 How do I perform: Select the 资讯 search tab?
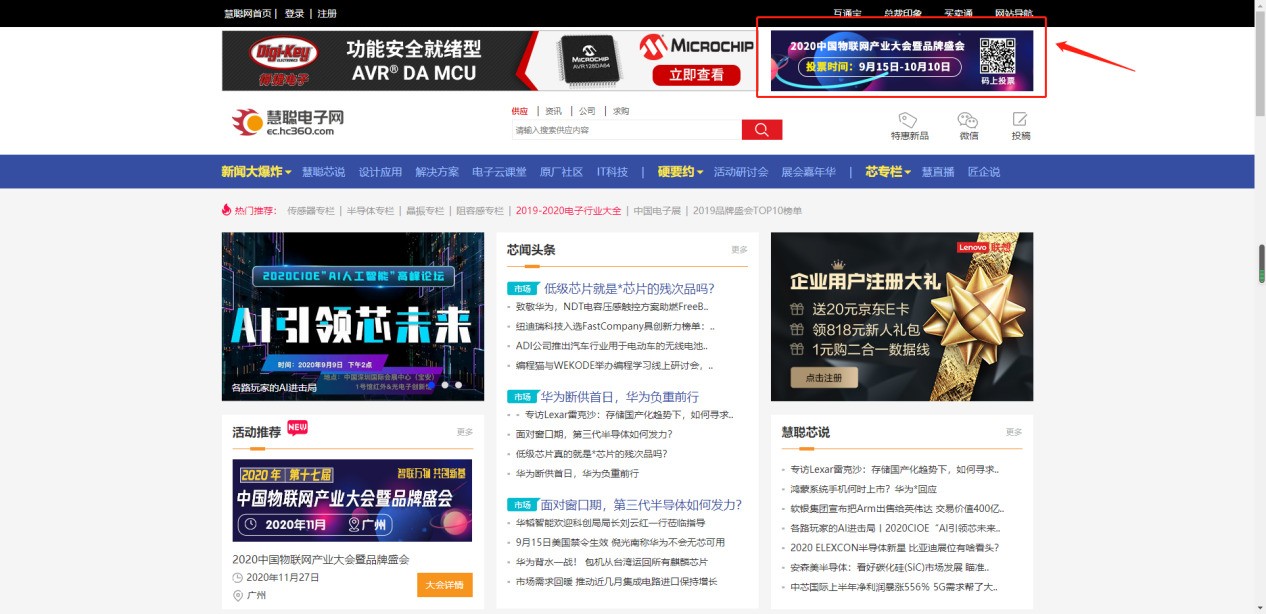553,111
